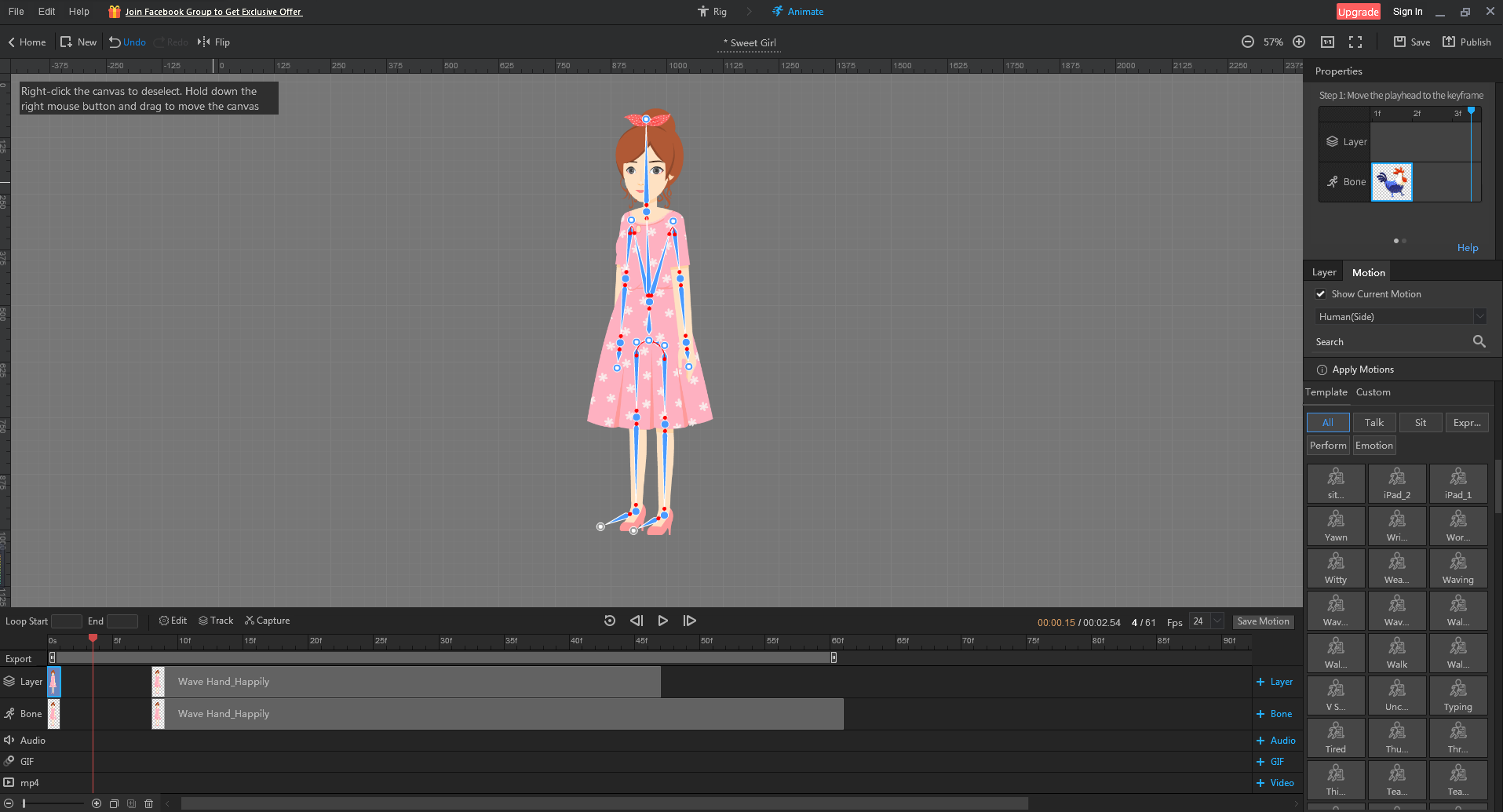Apply the Waving motion template

(x=1457, y=567)
